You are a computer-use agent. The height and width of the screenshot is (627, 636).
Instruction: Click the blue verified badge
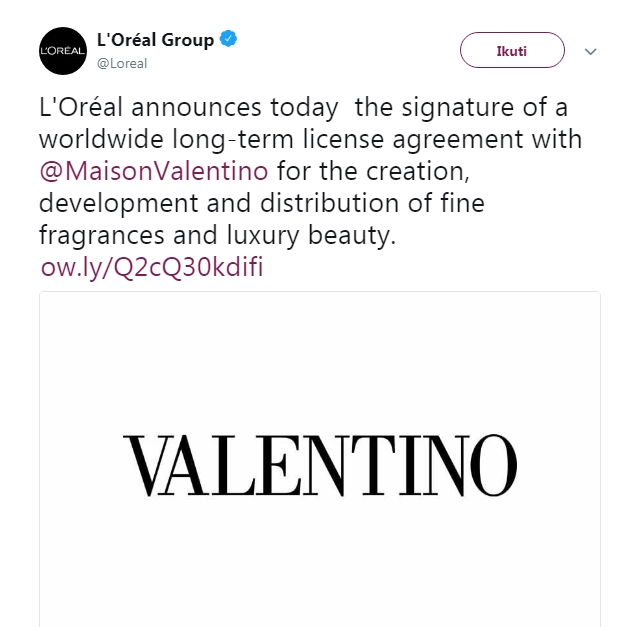[x=229, y=41]
